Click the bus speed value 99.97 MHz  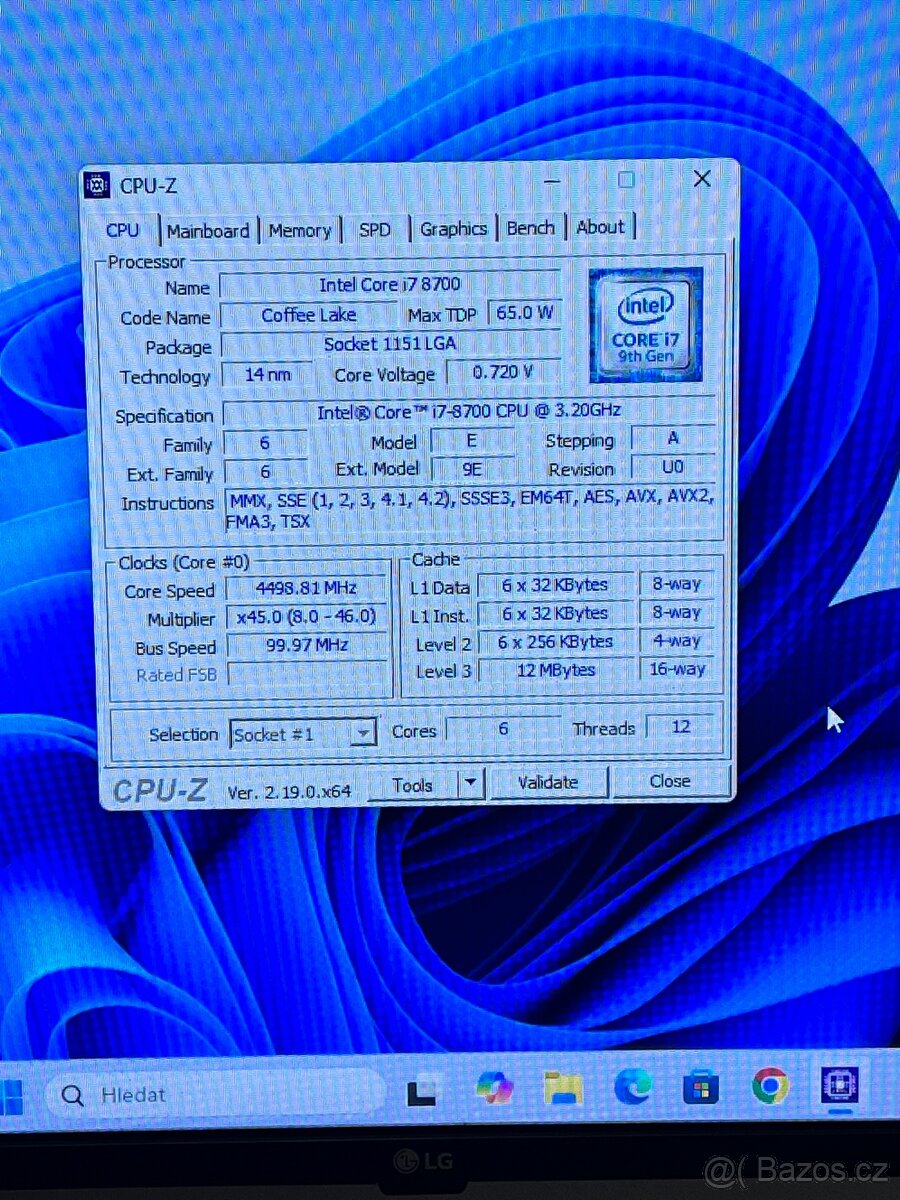306,646
